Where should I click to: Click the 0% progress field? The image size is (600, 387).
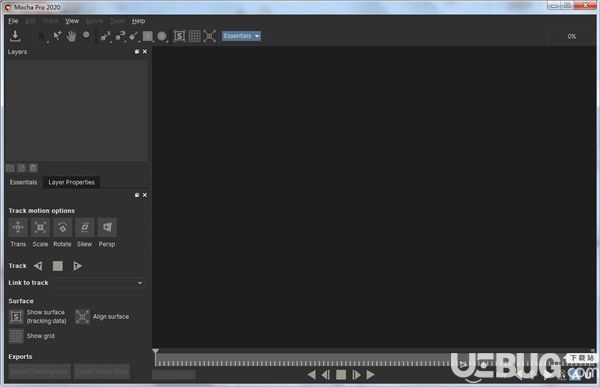tap(571, 36)
